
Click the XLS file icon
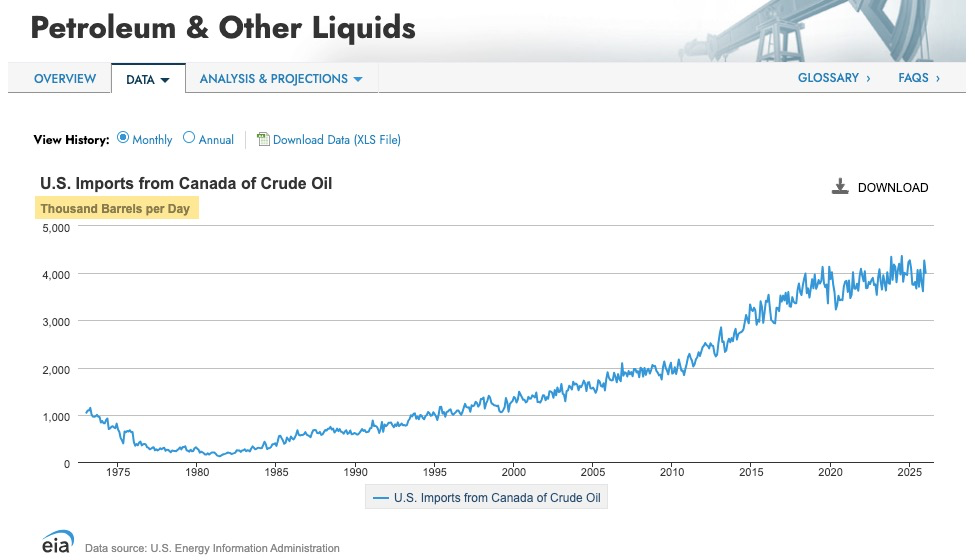pos(263,140)
